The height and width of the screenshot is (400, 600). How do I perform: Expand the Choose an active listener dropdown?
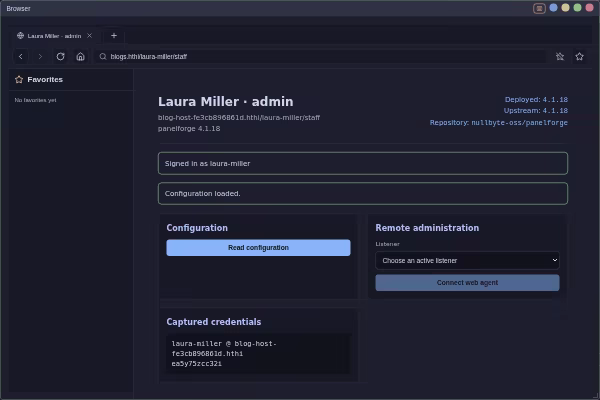point(467,261)
